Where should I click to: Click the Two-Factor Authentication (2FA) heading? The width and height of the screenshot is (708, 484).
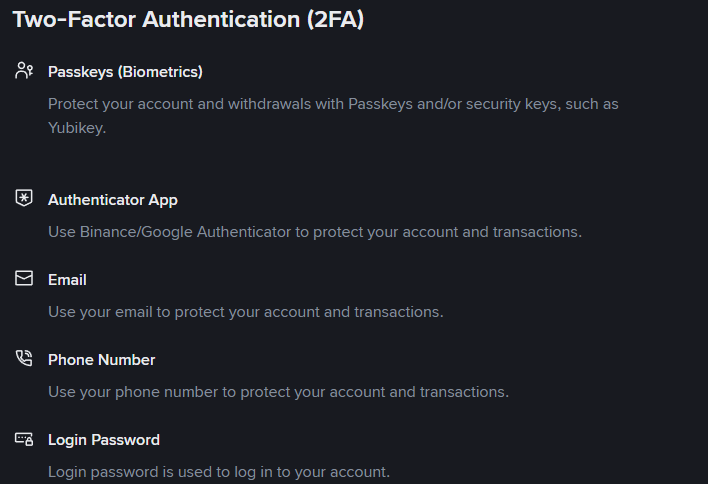[x=187, y=19]
